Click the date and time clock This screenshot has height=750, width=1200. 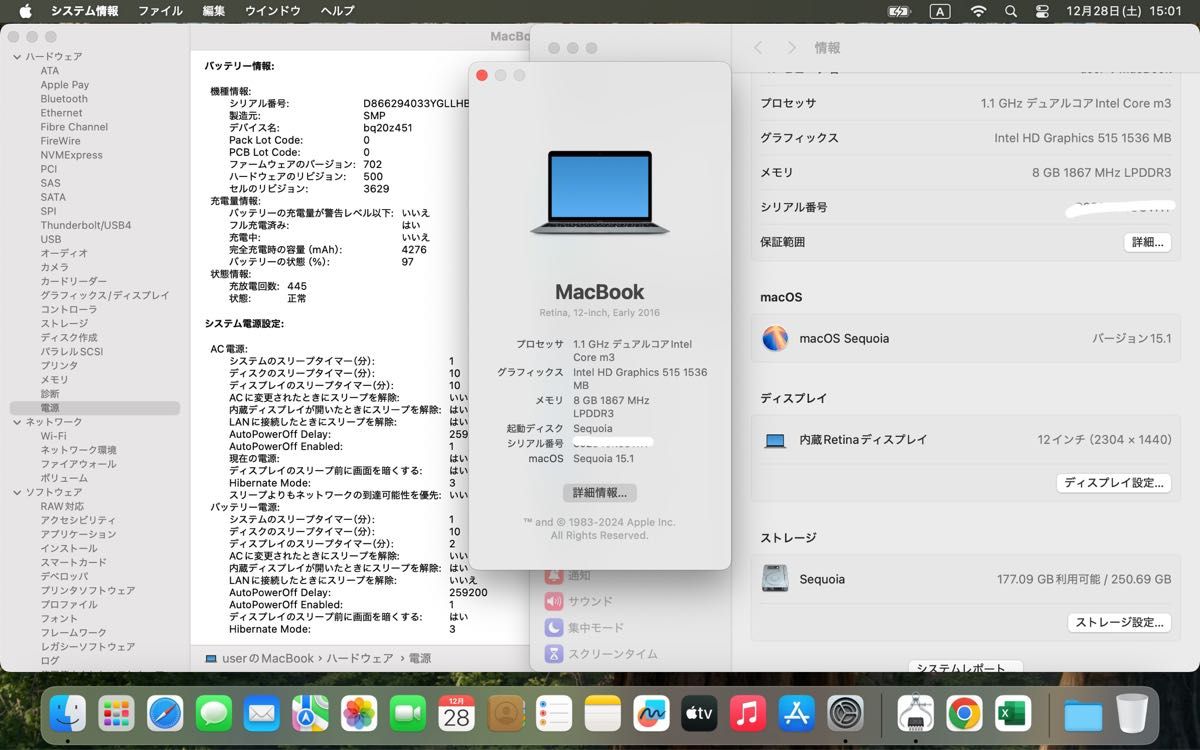coord(1125,11)
